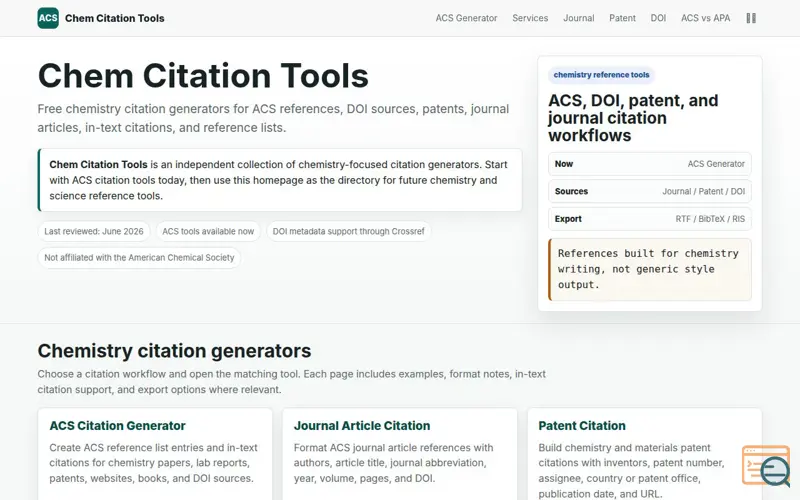Viewport: 800px width, 500px height.
Task: Click the 'References built for chemistry writing' note
Action: point(649,269)
